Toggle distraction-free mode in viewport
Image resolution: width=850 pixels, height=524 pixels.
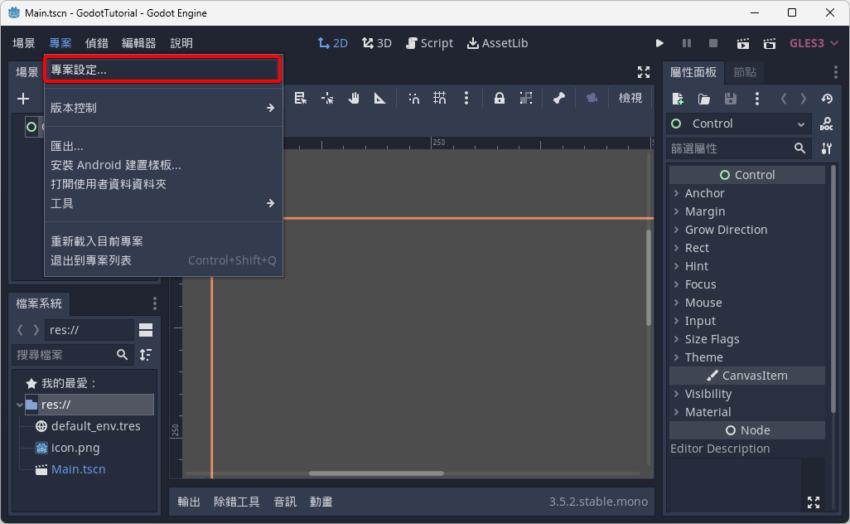[643, 72]
